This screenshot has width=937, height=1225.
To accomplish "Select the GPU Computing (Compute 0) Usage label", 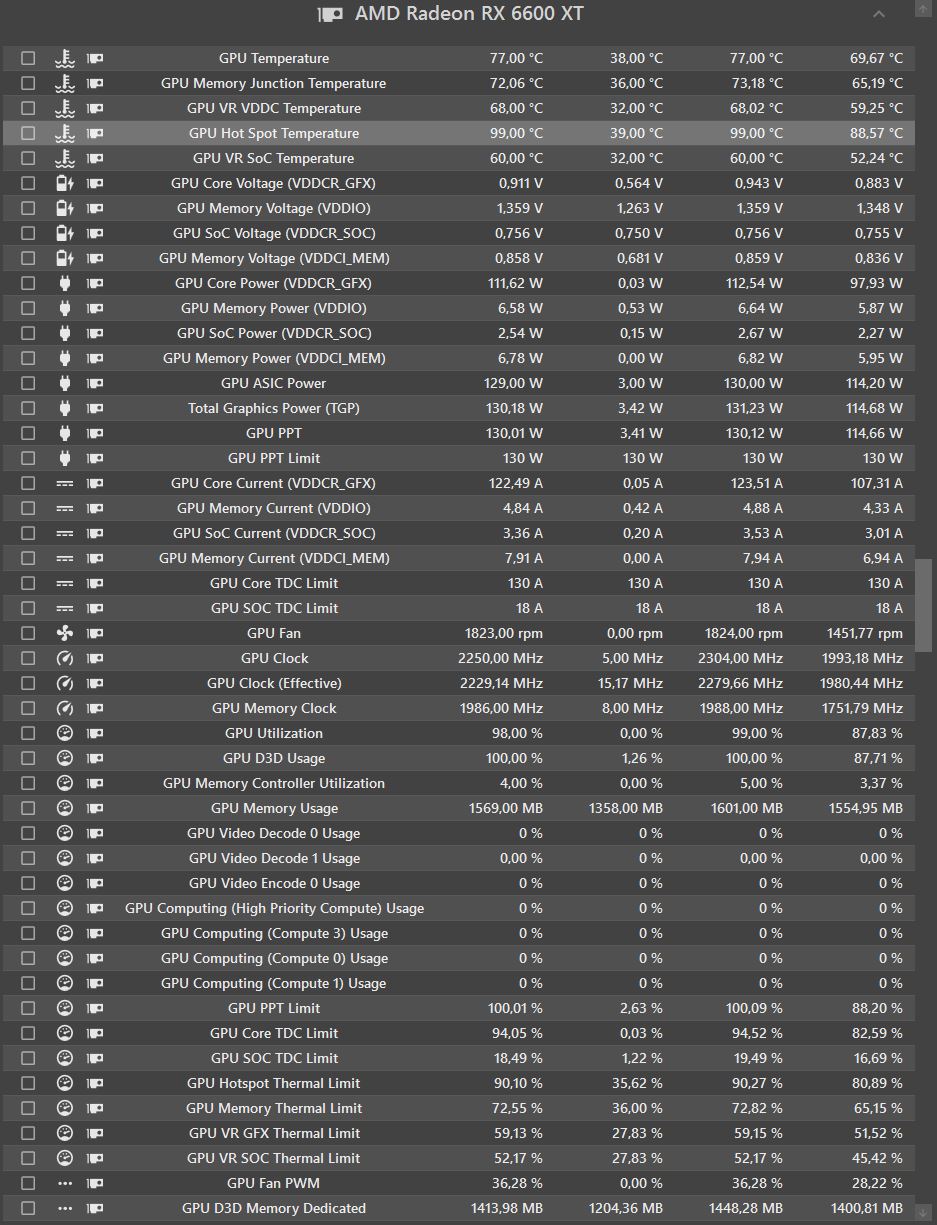I will [274, 958].
